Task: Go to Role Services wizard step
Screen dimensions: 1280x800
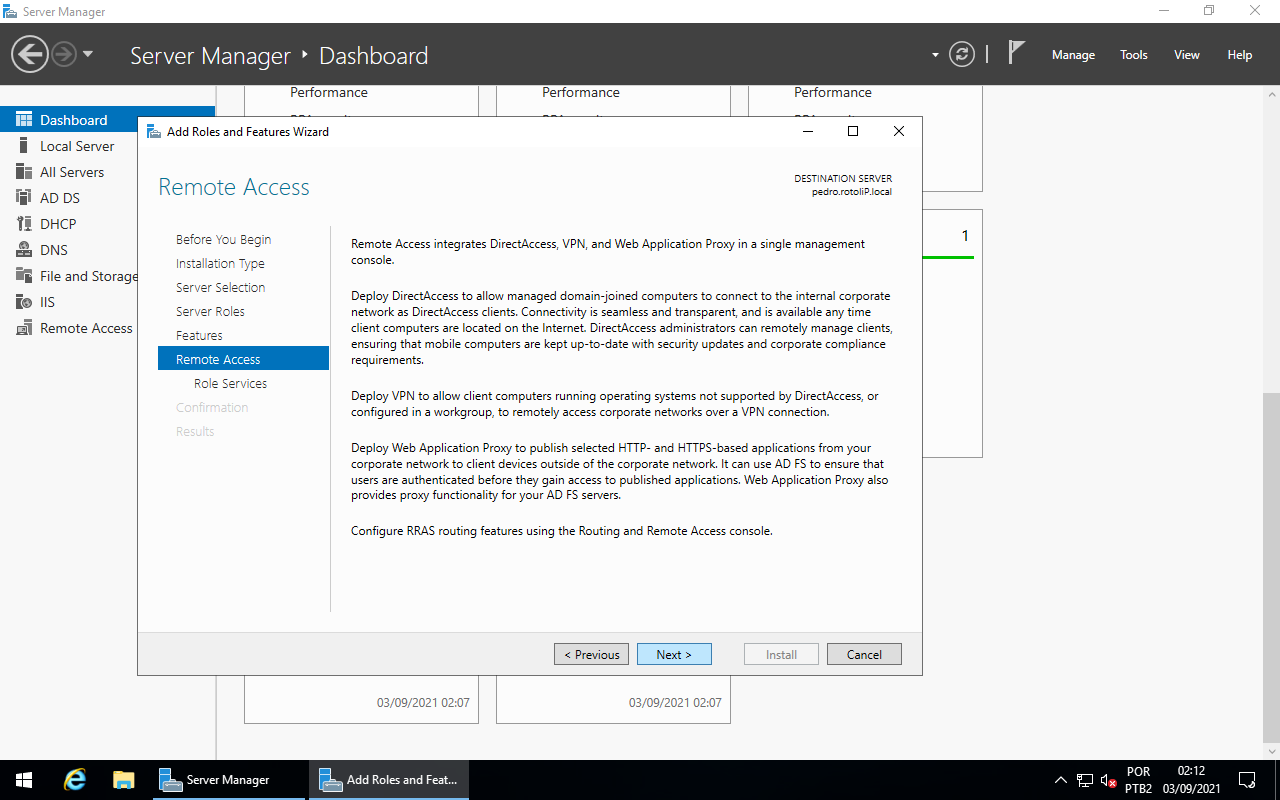Action: click(230, 383)
